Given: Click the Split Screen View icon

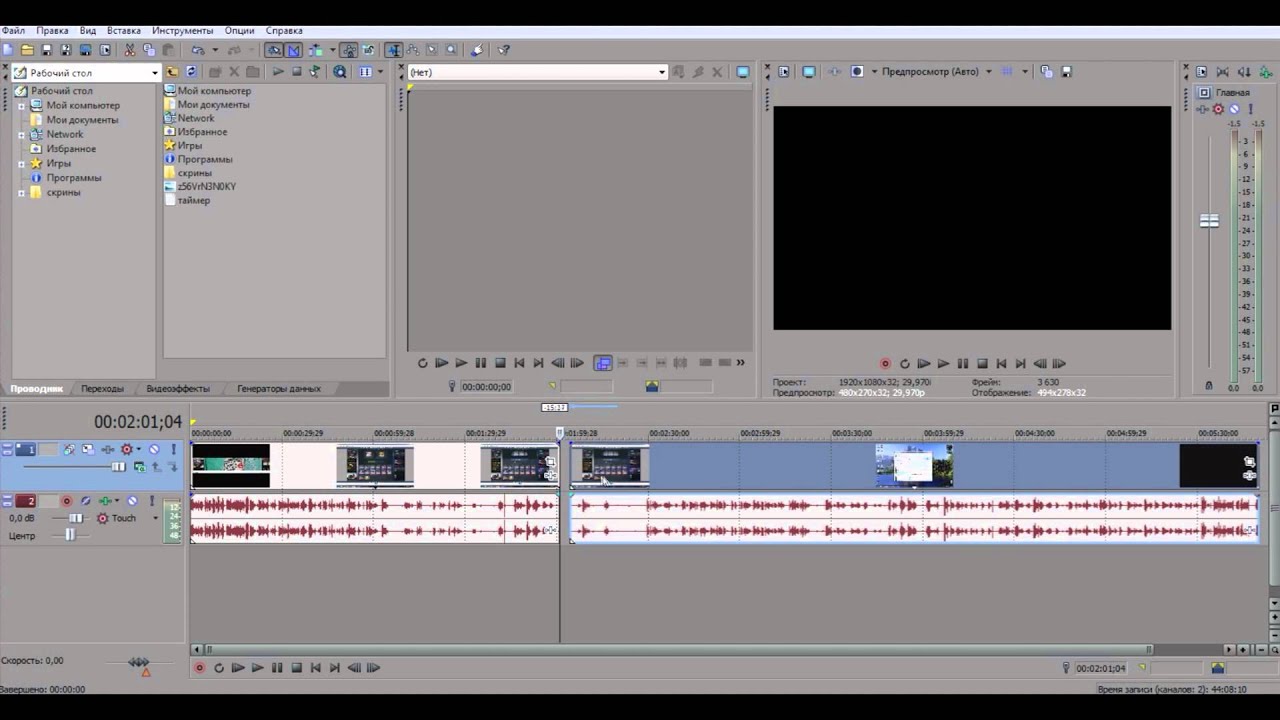Looking at the screenshot, I should 857,72.
